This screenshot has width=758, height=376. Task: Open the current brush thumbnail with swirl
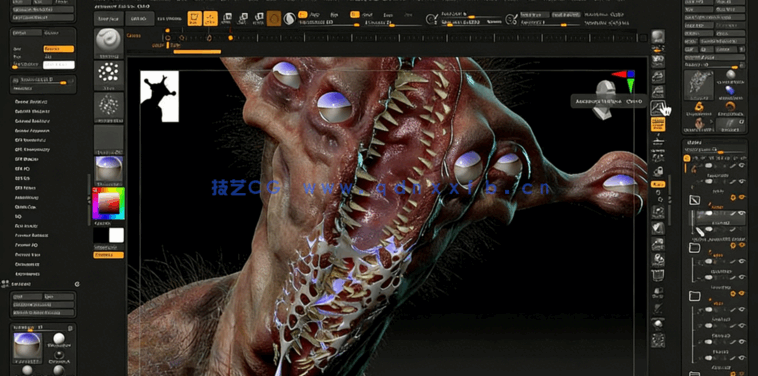pyautogui.click(x=108, y=42)
